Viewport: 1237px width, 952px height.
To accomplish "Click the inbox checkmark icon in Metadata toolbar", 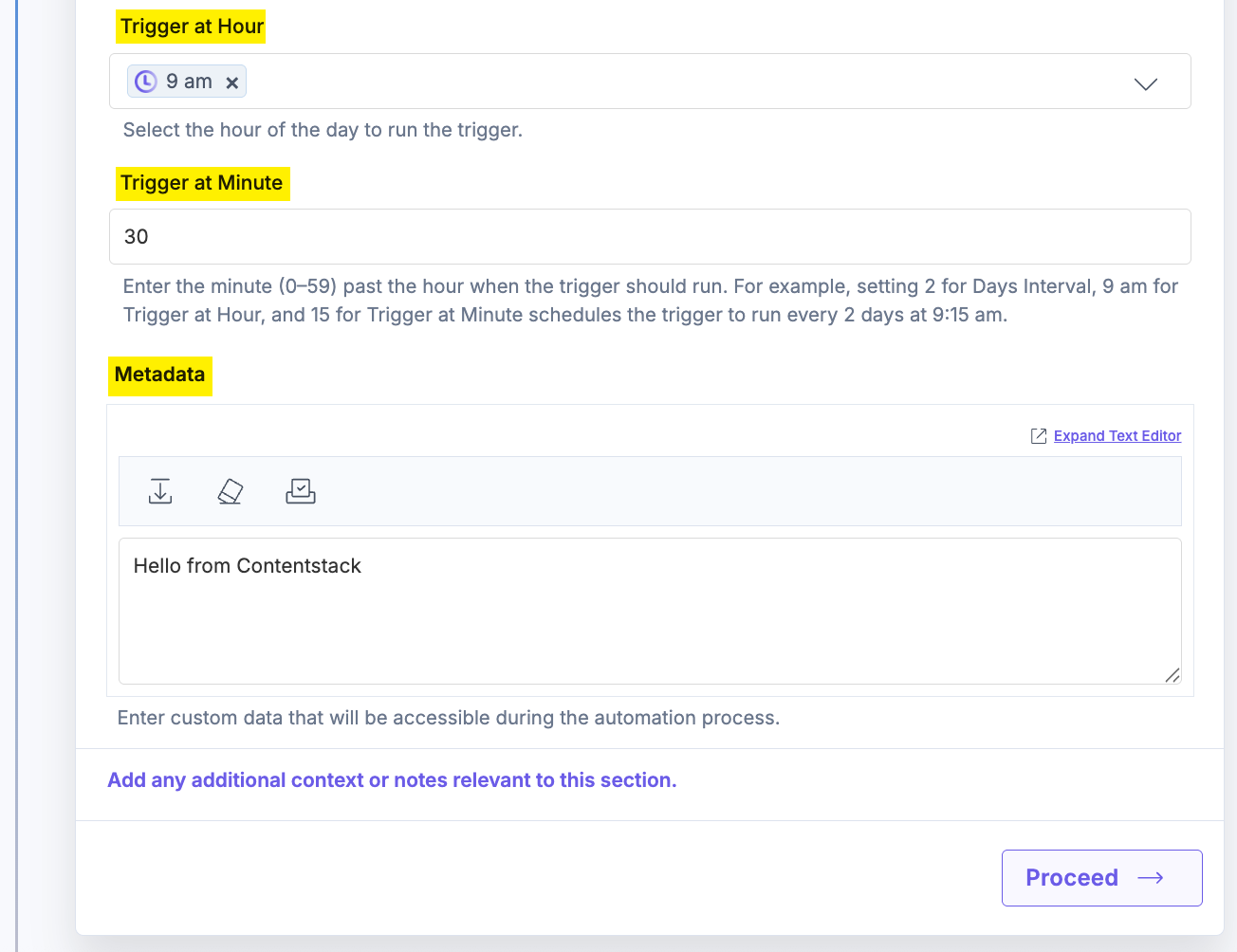I will click(x=301, y=491).
